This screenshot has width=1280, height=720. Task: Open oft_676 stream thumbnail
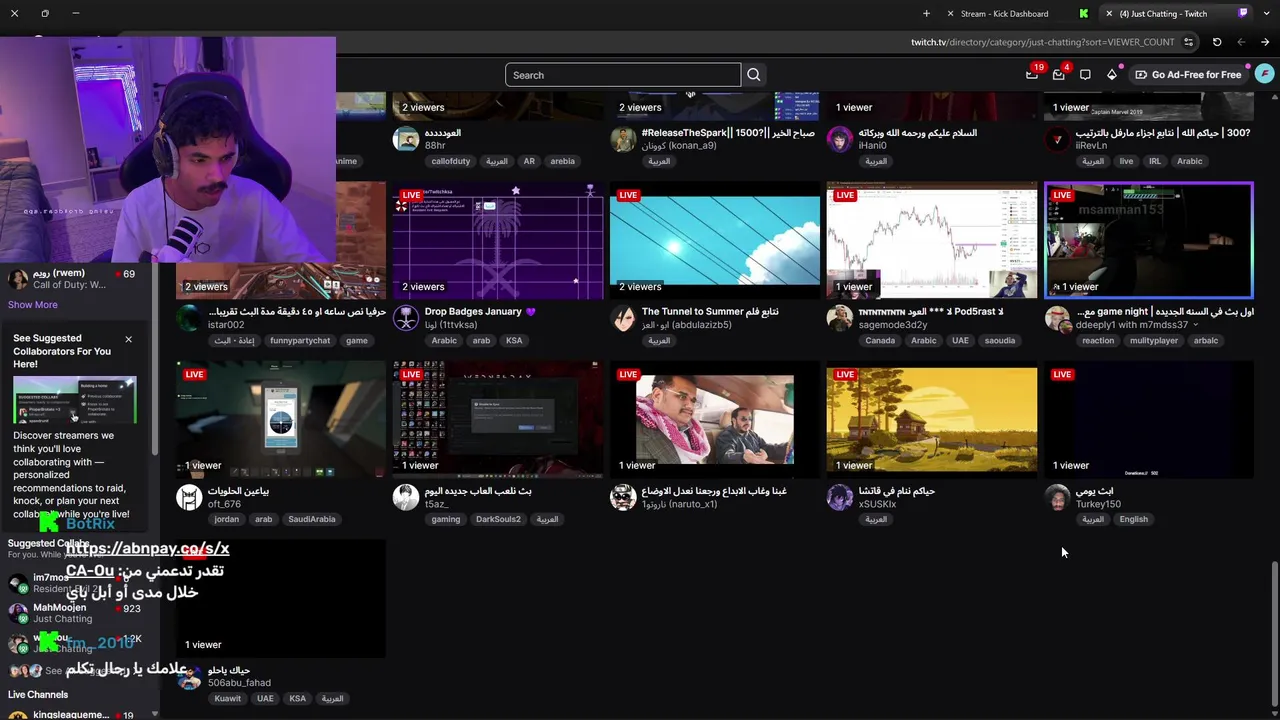pyautogui.click(x=281, y=420)
